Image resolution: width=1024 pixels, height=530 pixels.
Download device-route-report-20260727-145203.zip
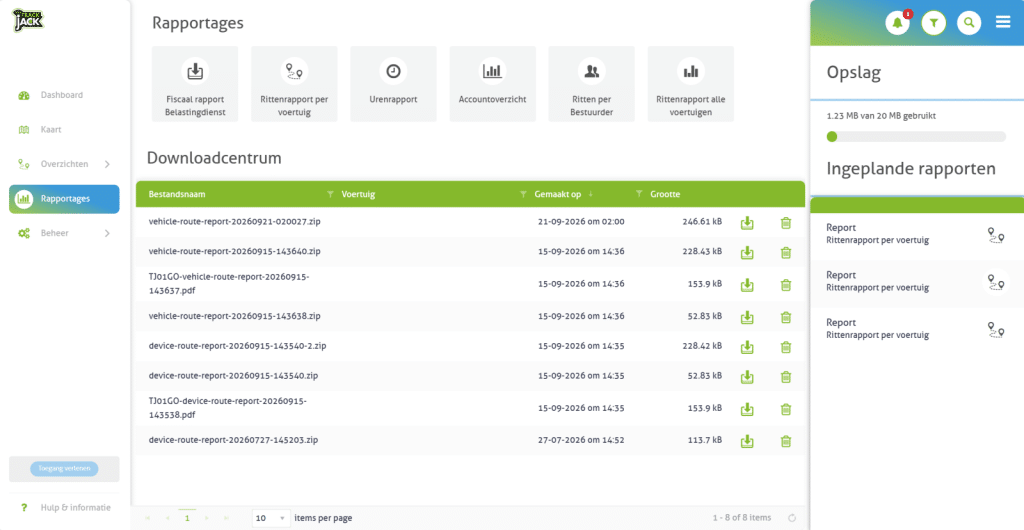[x=747, y=441]
